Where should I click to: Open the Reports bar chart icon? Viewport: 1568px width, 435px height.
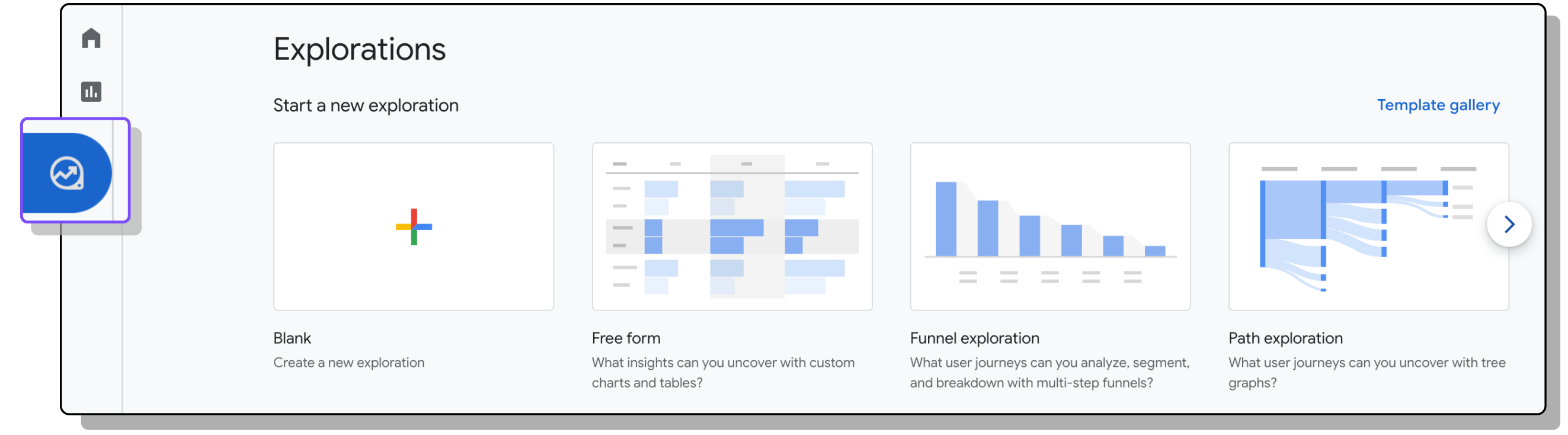(x=91, y=92)
